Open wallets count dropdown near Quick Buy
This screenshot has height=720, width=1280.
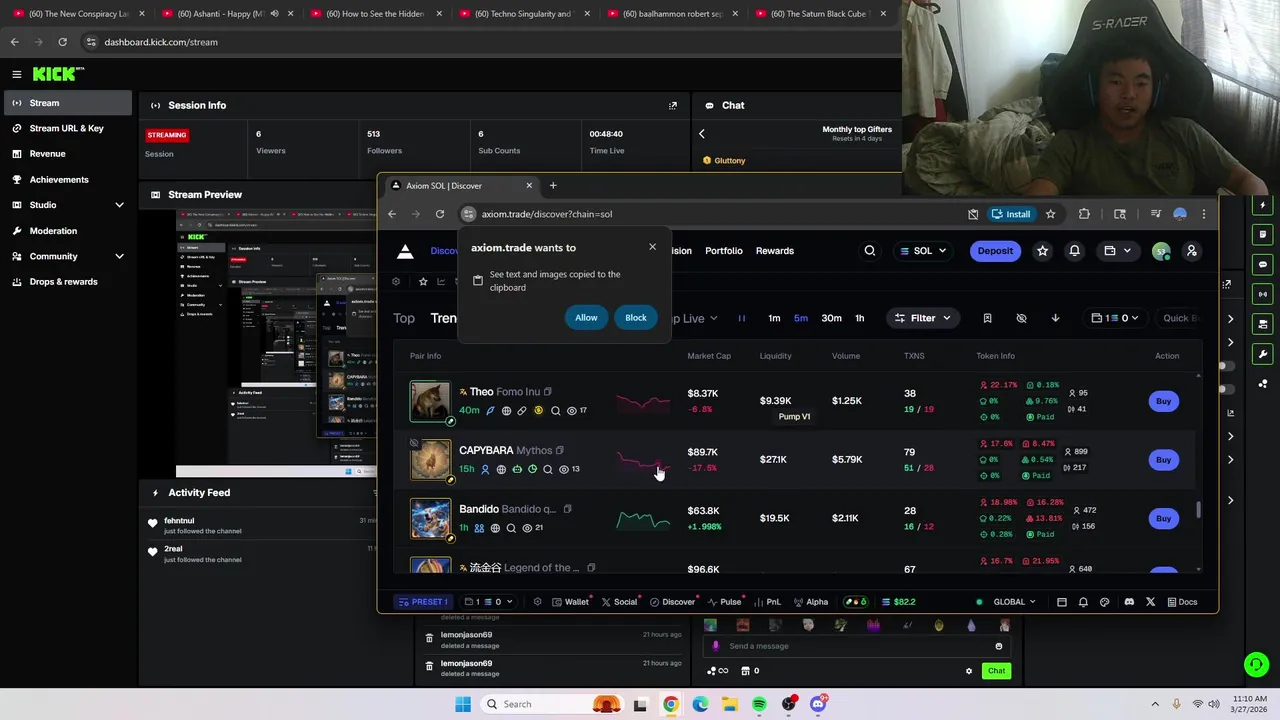(x=1116, y=318)
